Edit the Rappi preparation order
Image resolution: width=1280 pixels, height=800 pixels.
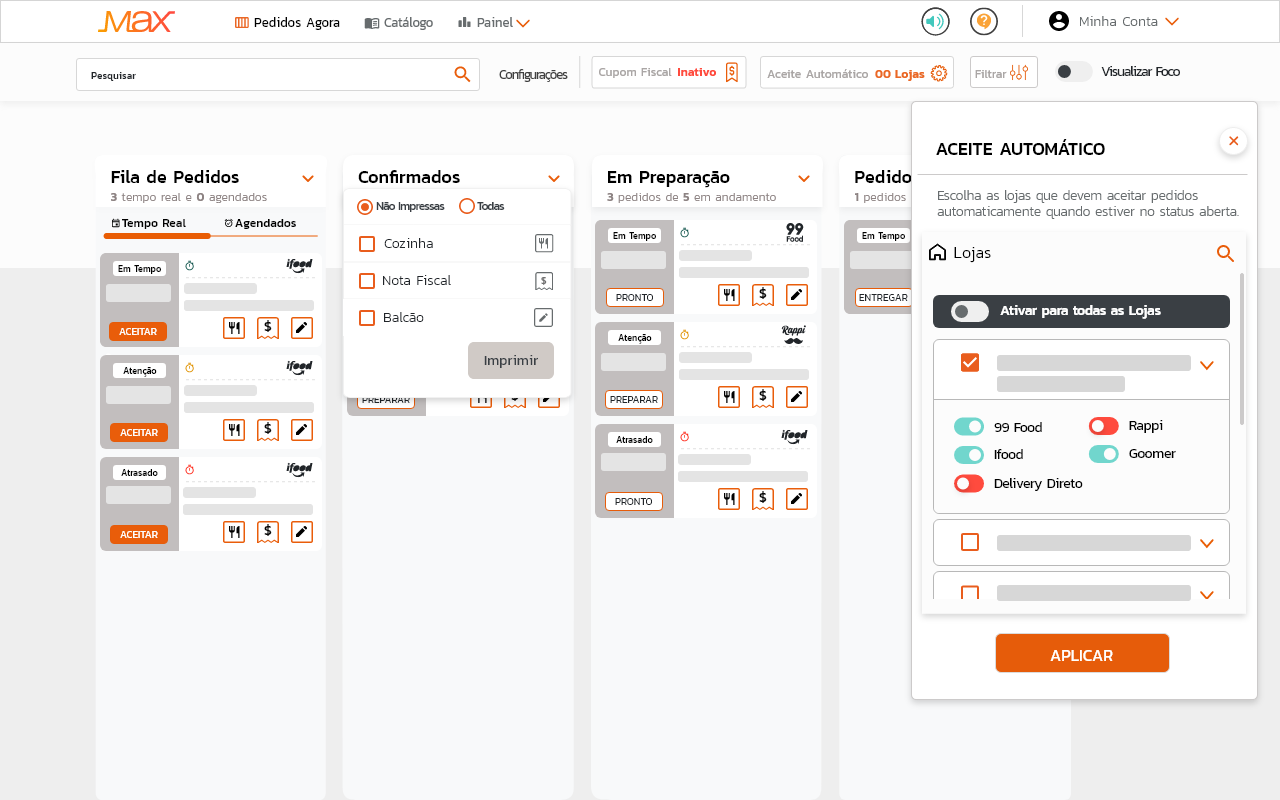[x=797, y=397]
